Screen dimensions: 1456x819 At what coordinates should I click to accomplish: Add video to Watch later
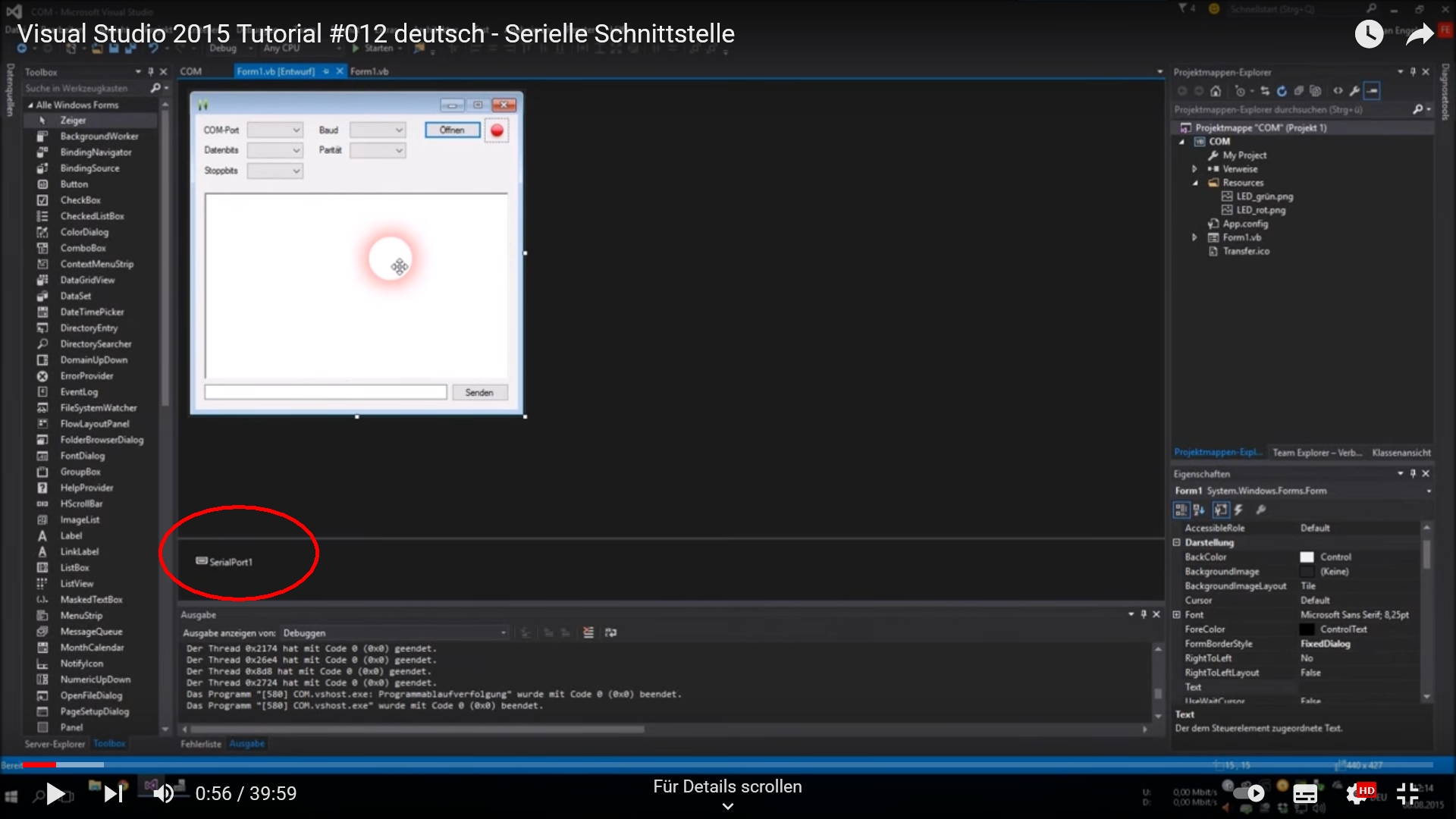[x=1369, y=34]
